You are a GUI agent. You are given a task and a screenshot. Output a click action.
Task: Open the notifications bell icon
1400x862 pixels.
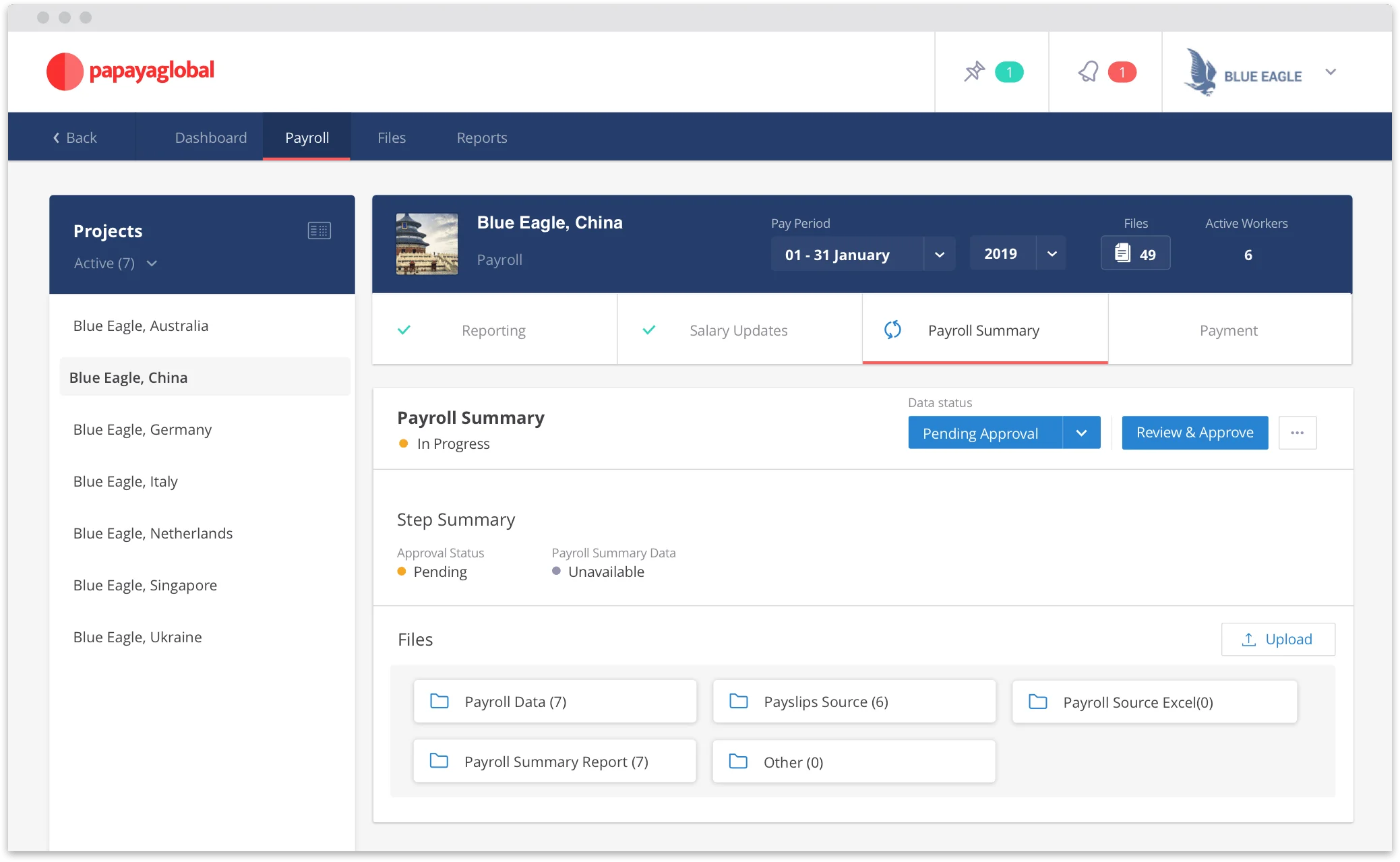(1105, 71)
